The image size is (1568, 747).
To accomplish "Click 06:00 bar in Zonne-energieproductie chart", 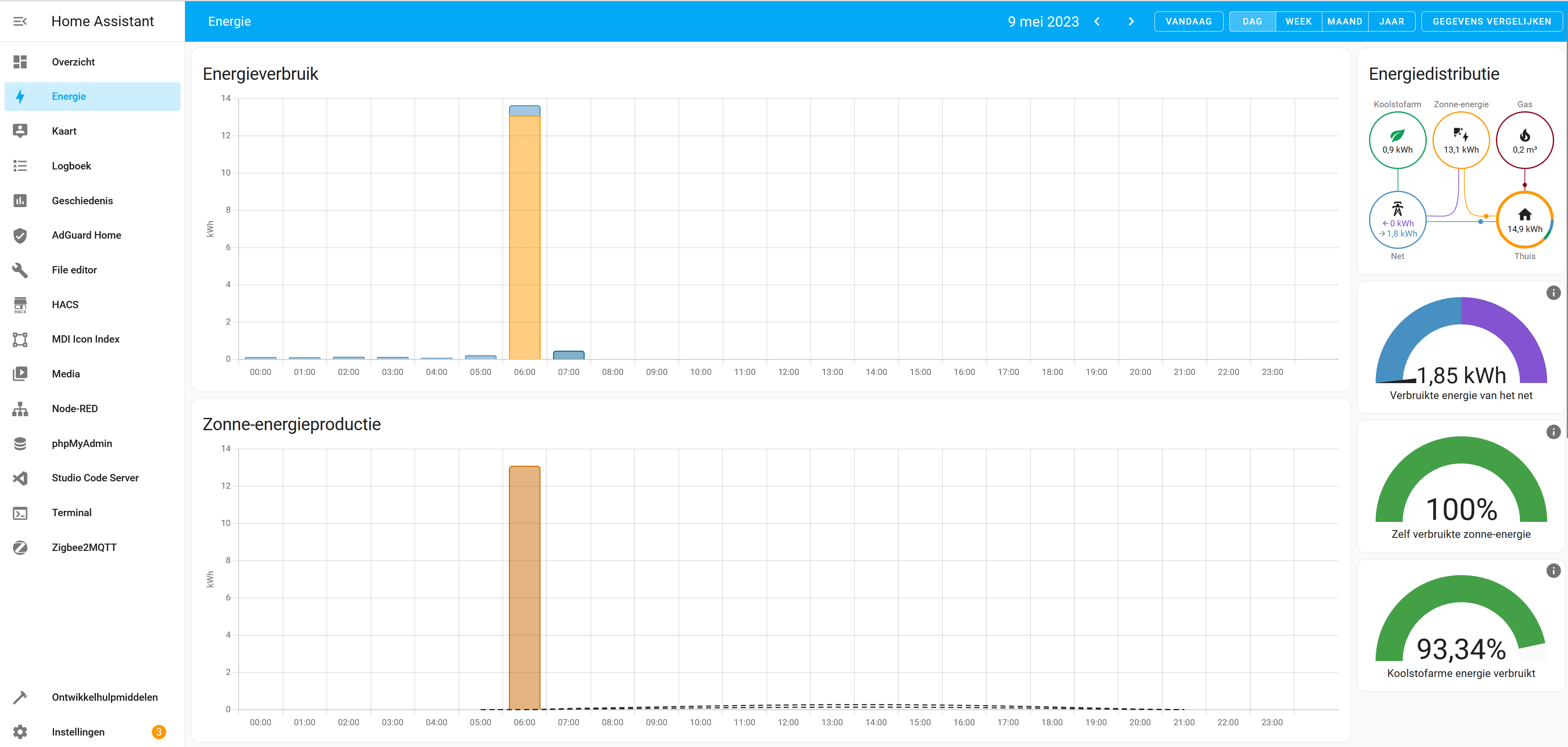I will [x=525, y=587].
